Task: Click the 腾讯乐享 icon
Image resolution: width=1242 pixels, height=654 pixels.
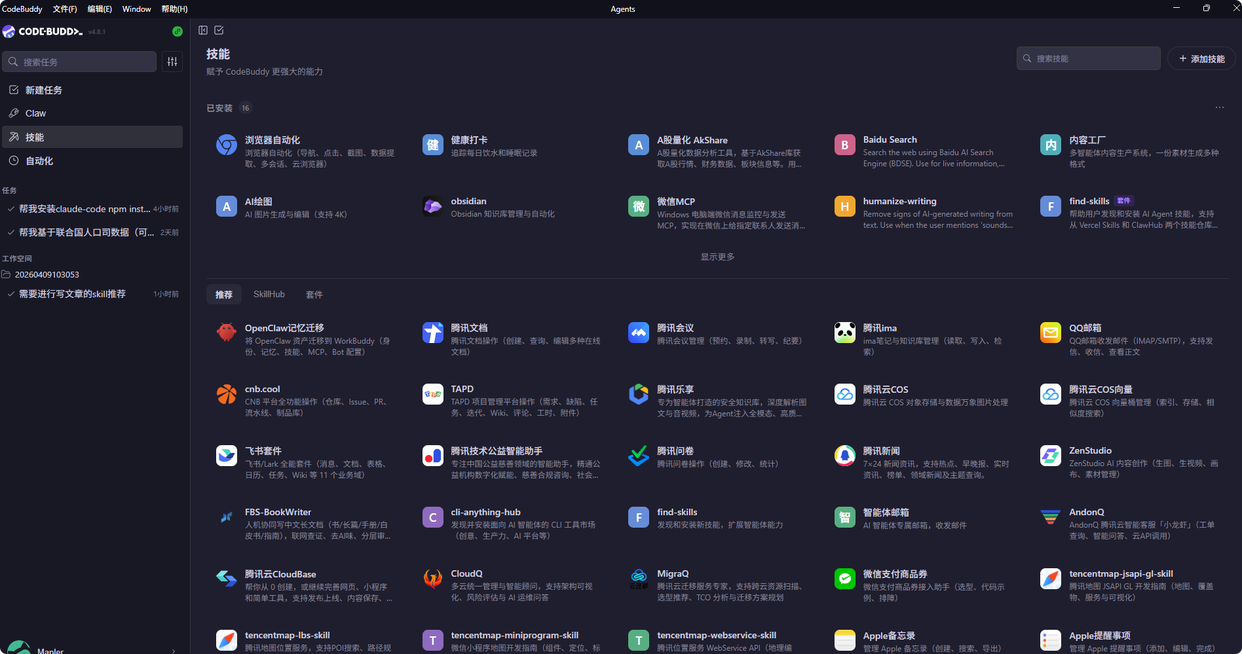Action: tap(639, 394)
